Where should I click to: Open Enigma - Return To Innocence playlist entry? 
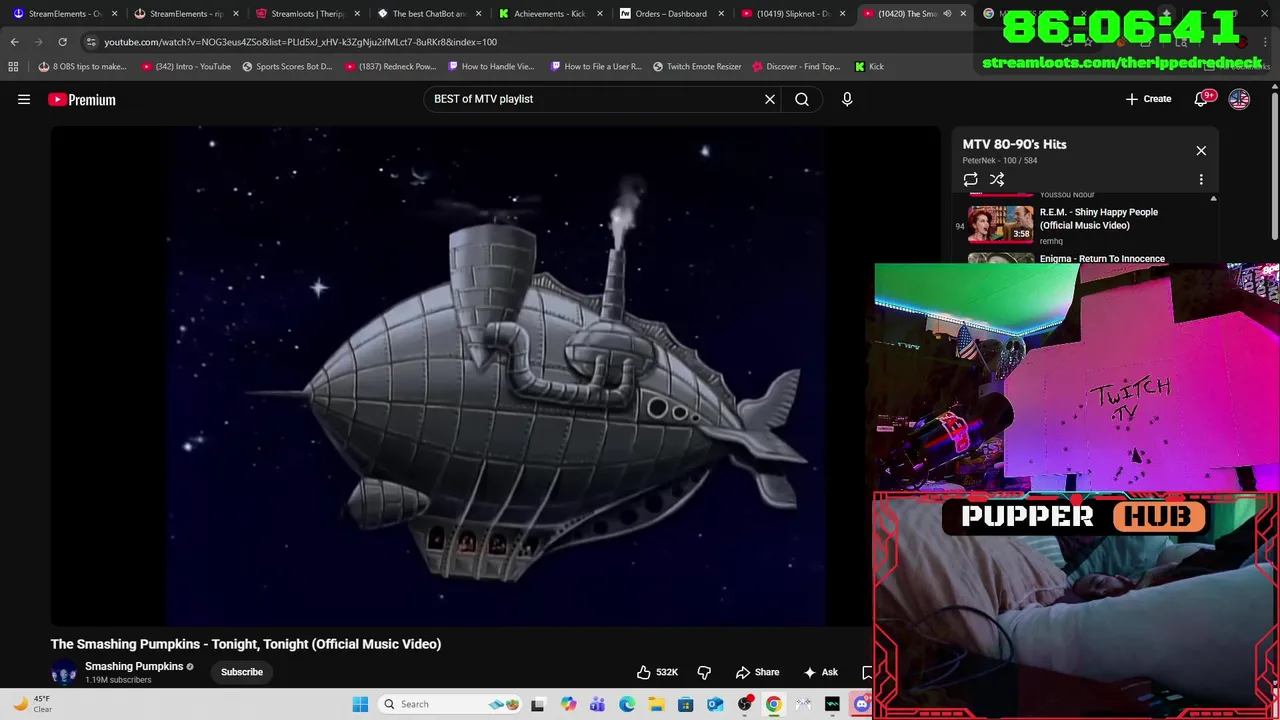[x=1102, y=259]
